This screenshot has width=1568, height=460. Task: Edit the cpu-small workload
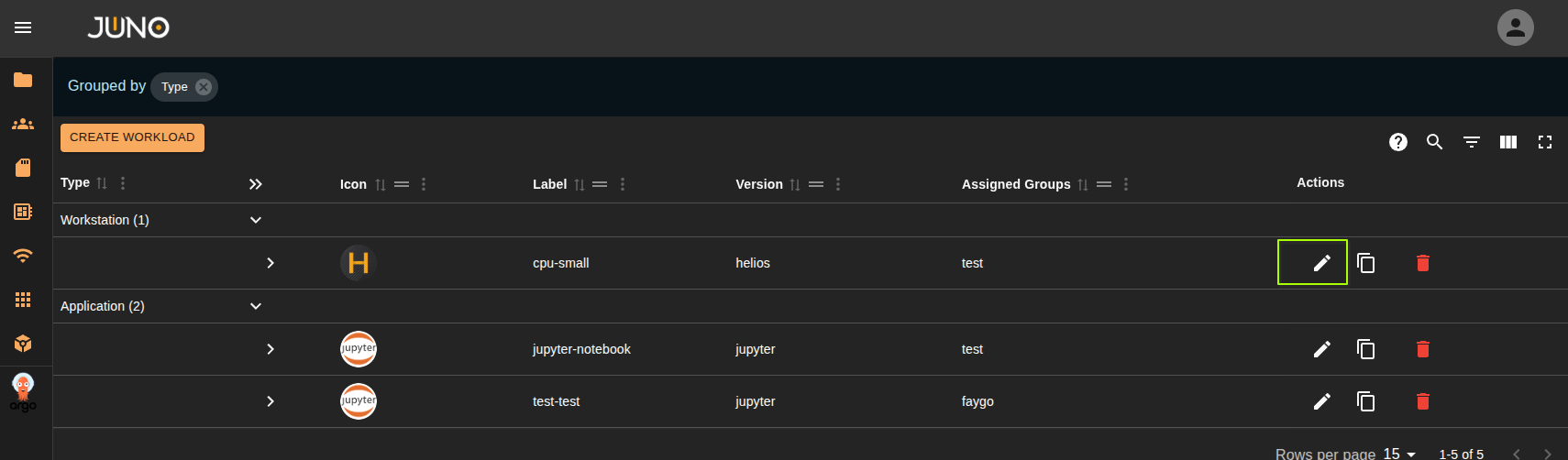click(1321, 263)
